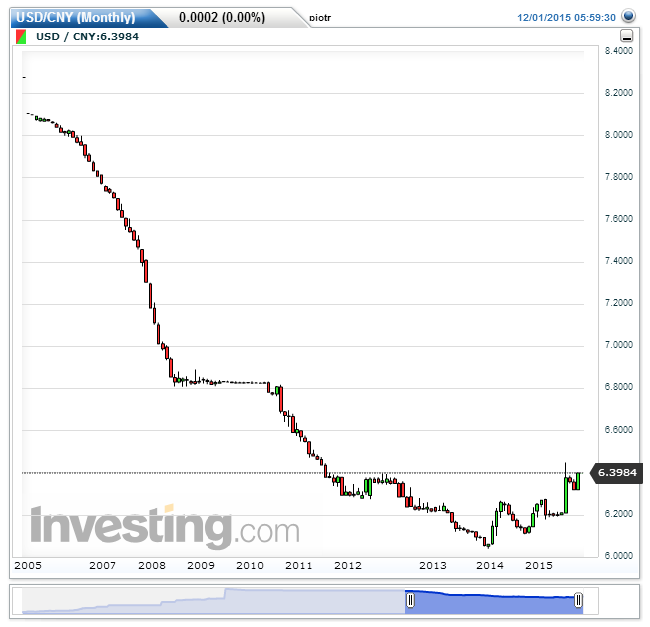Click the 2014 label on time axis

490,565
